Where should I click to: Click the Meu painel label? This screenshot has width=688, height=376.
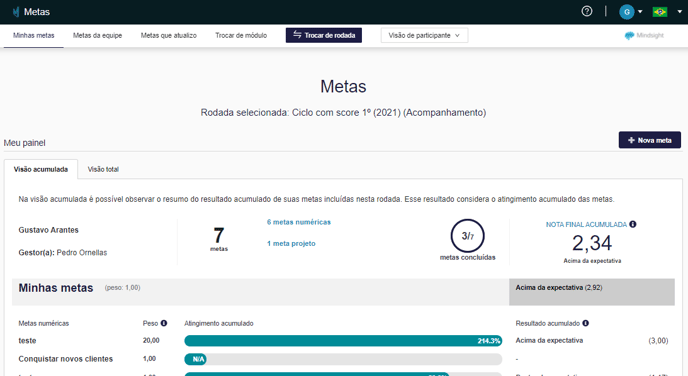click(25, 143)
